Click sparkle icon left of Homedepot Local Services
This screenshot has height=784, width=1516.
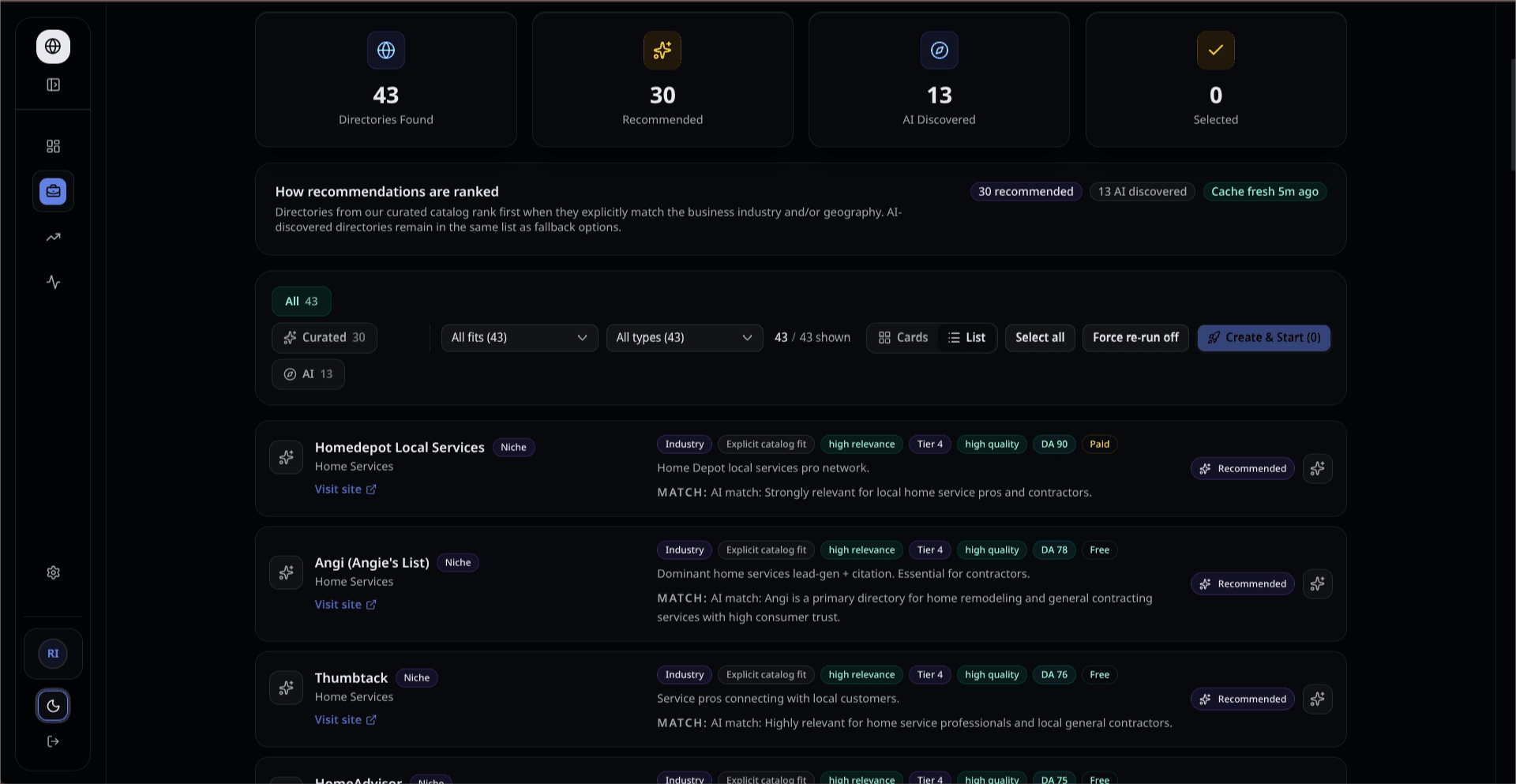(286, 457)
